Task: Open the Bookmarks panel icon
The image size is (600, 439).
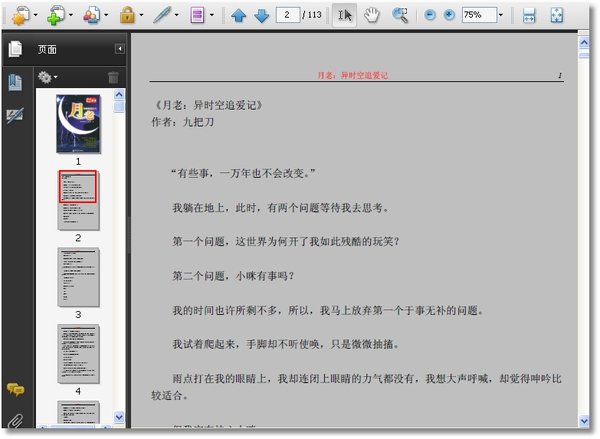Action: (x=15, y=82)
